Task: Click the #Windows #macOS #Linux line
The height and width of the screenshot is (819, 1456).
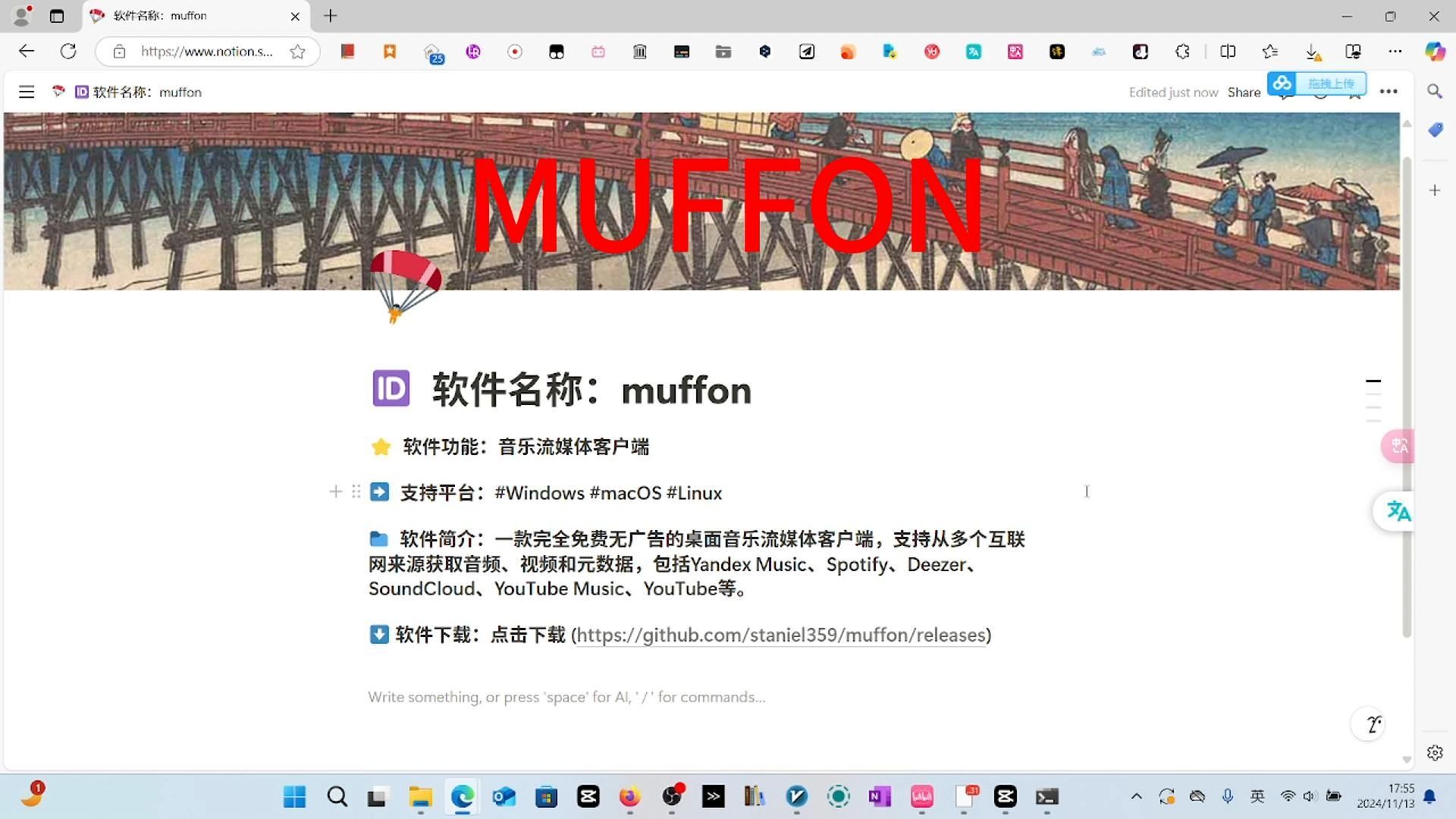Action: tap(608, 493)
